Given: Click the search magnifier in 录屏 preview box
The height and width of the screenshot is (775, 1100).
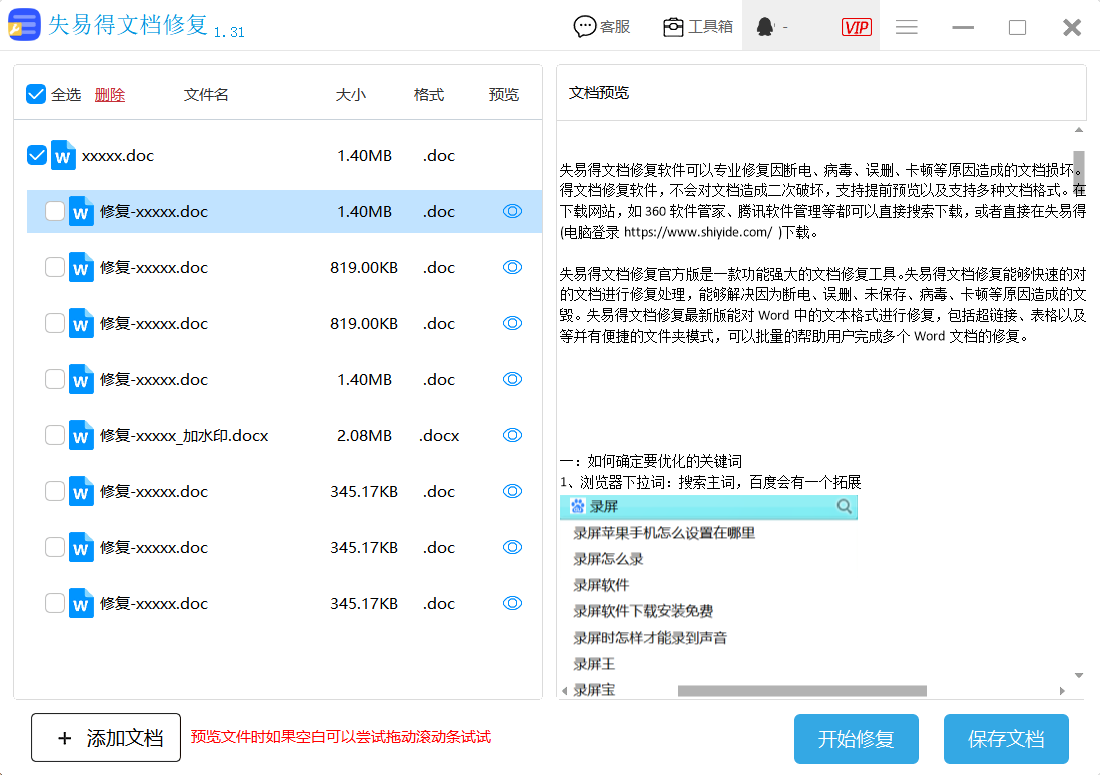Looking at the screenshot, I should pyautogui.click(x=845, y=507).
